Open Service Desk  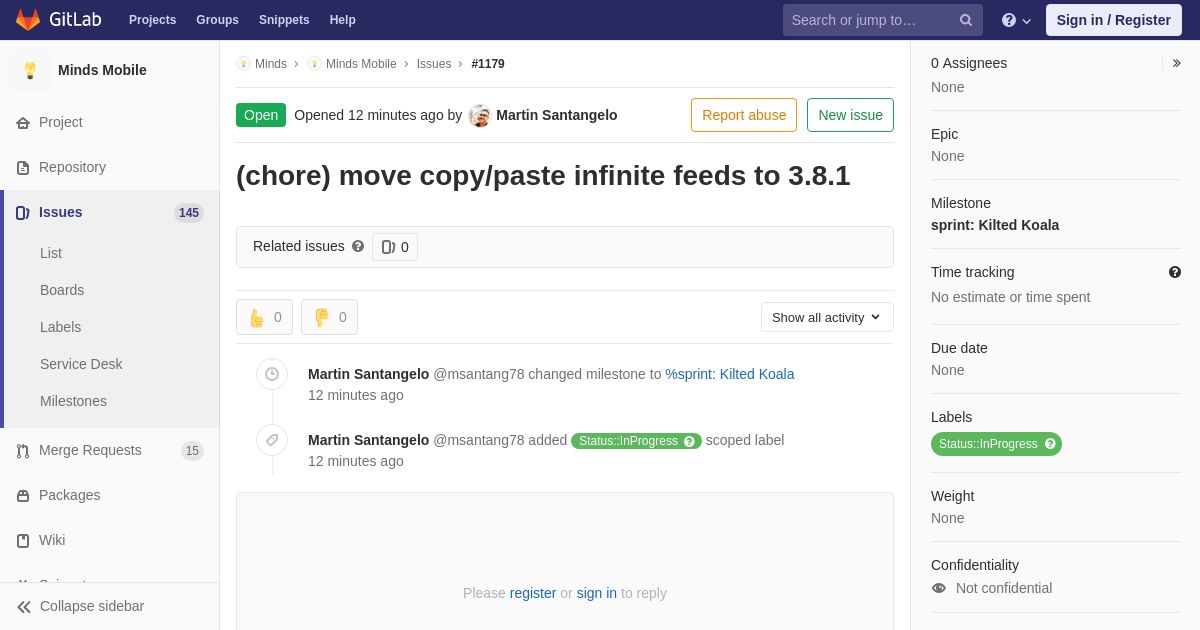tap(81, 364)
